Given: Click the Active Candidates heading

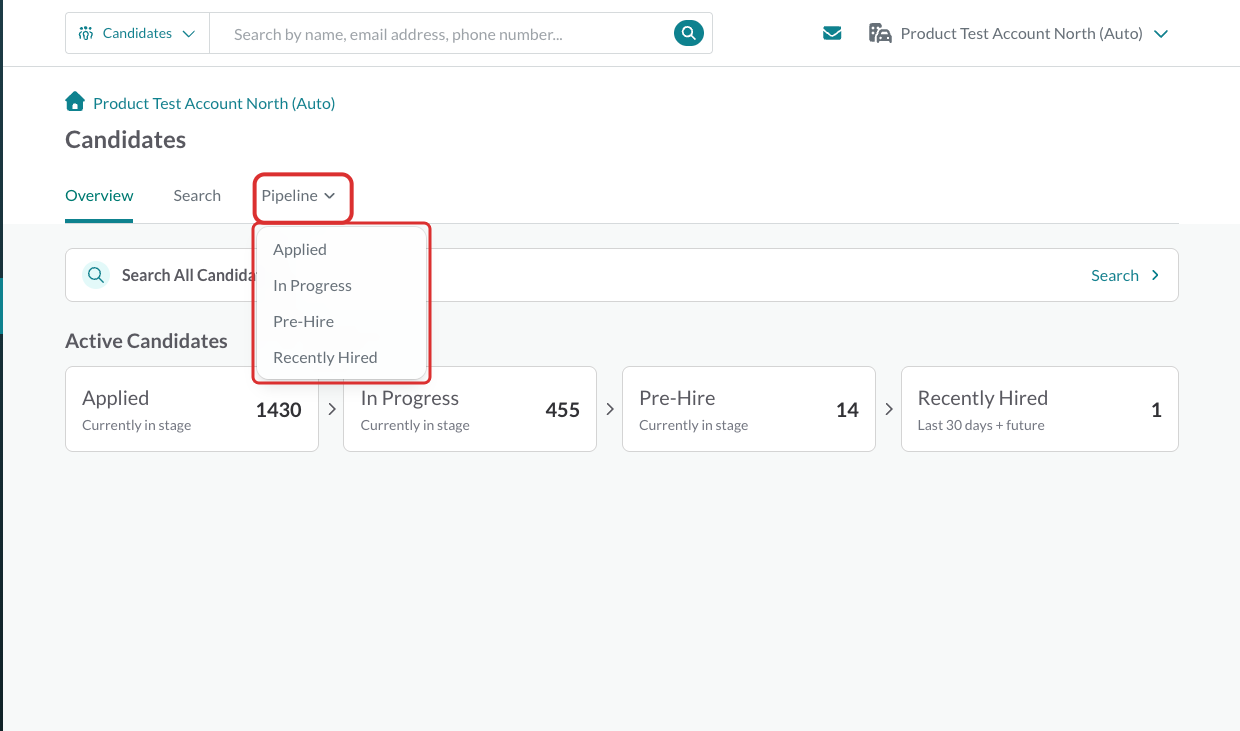Looking at the screenshot, I should click(146, 341).
